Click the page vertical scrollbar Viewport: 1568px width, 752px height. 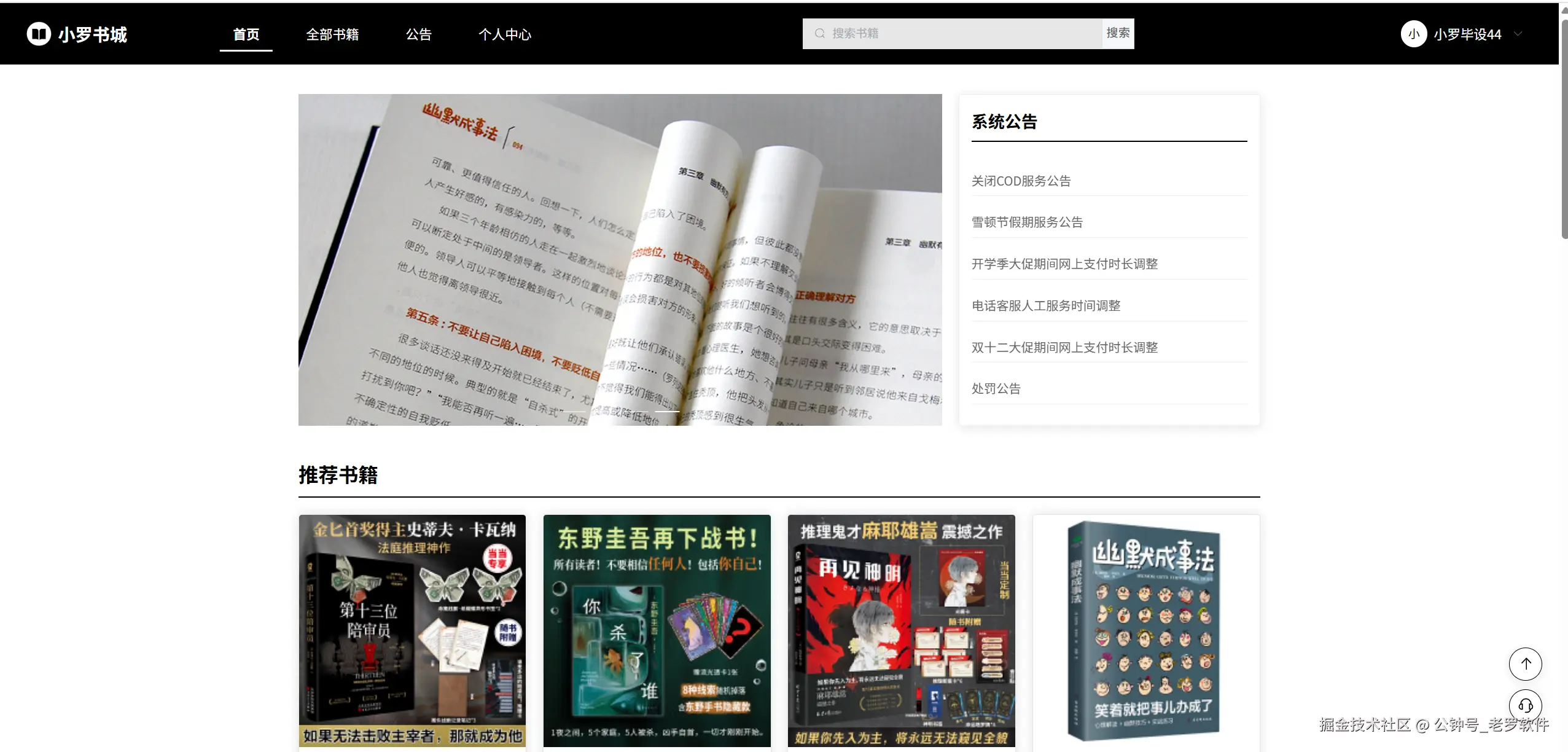[x=1564, y=129]
